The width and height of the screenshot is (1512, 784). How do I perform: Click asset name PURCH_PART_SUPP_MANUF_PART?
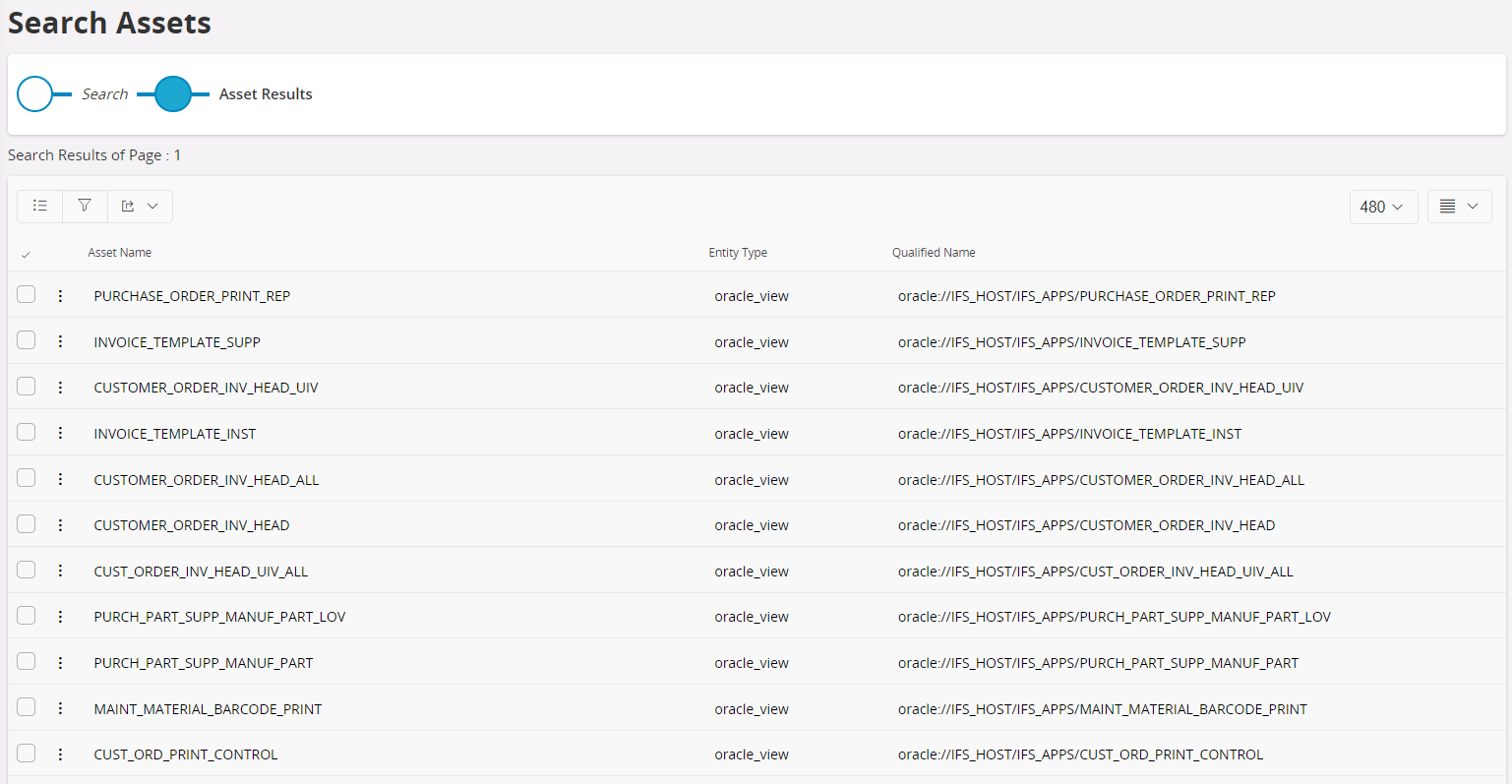204,663
